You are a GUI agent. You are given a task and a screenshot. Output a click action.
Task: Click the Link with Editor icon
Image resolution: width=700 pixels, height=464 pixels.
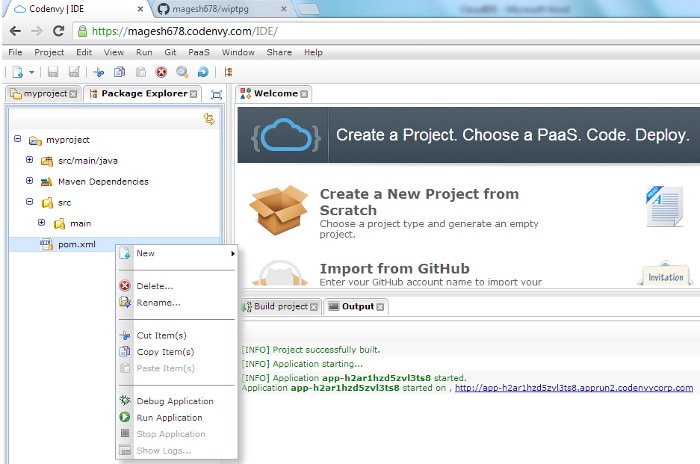pyautogui.click(x=209, y=119)
